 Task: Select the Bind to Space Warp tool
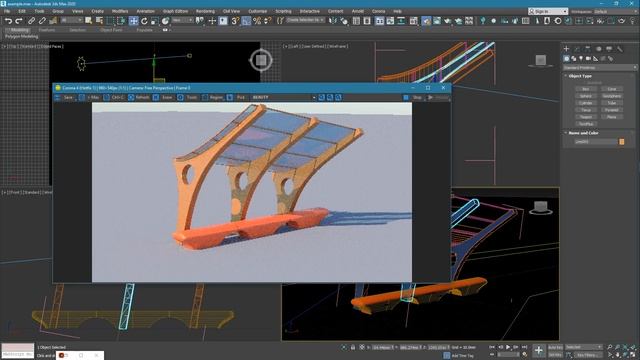[53, 21]
